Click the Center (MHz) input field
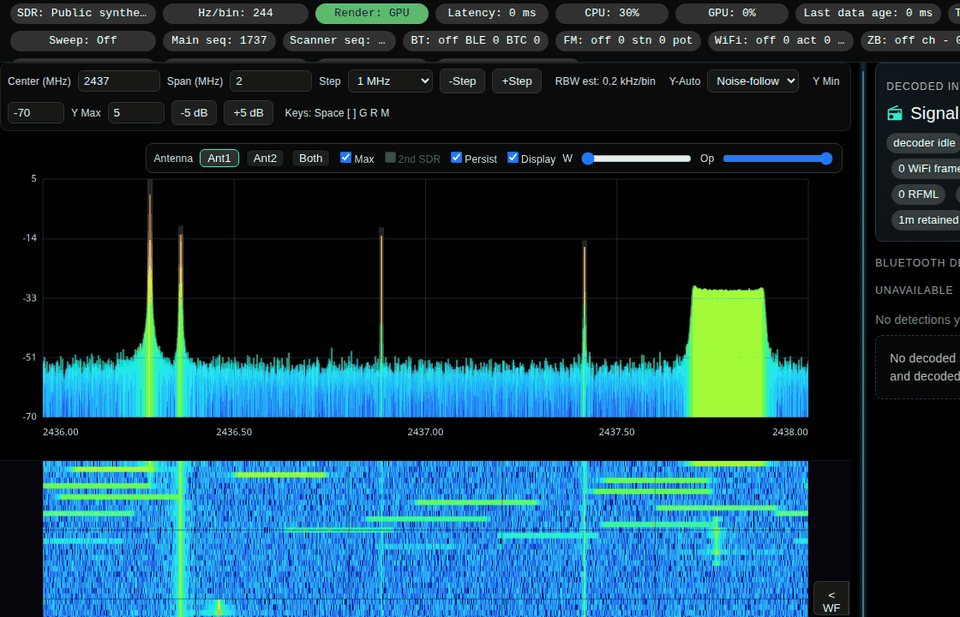The image size is (960, 617). pyautogui.click(x=119, y=81)
